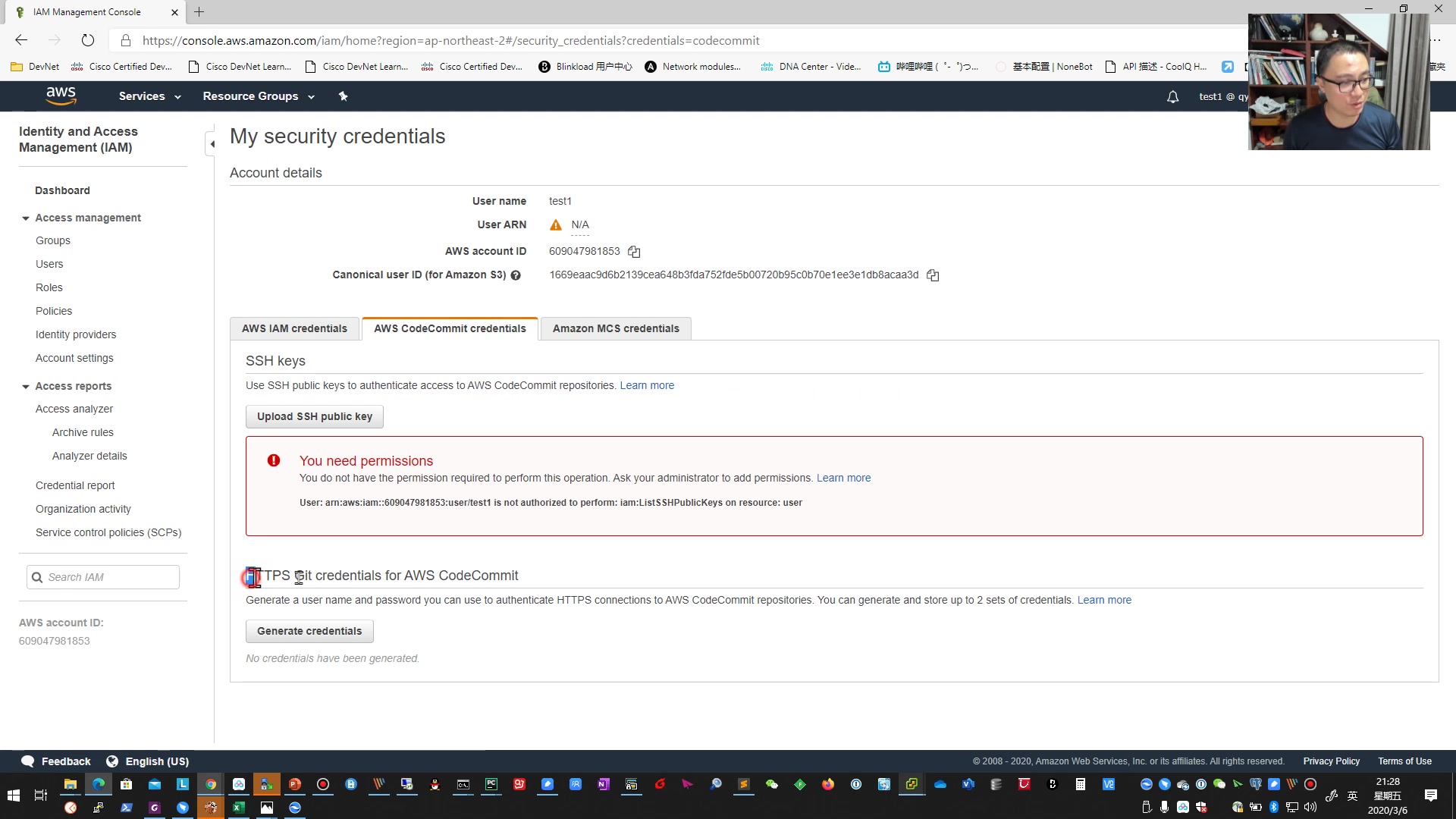Open Access analyzer in sidebar
The width and height of the screenshot is (1456, 819).
click(74, 409)
